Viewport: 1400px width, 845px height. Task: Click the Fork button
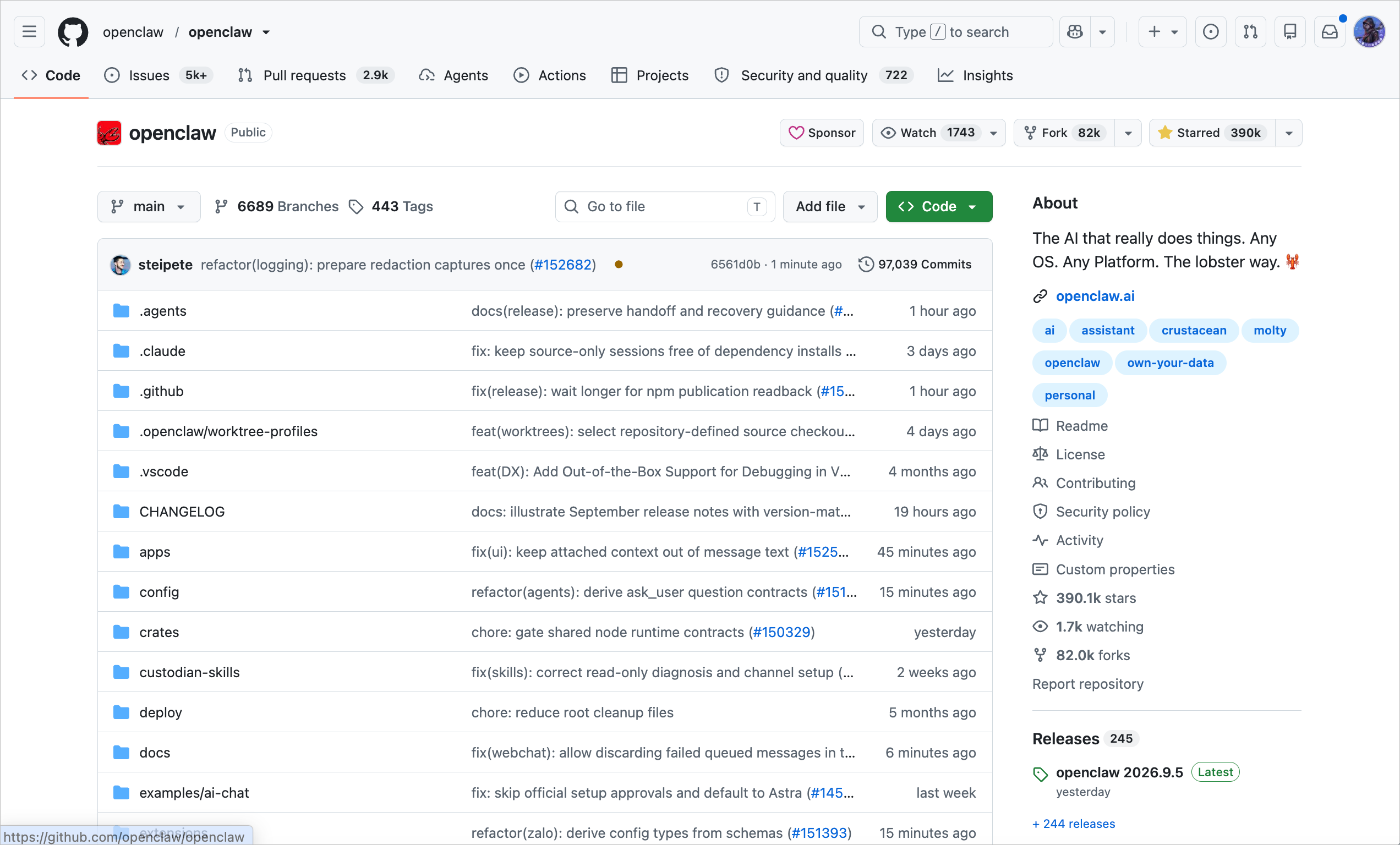(x=1065, y=133)
